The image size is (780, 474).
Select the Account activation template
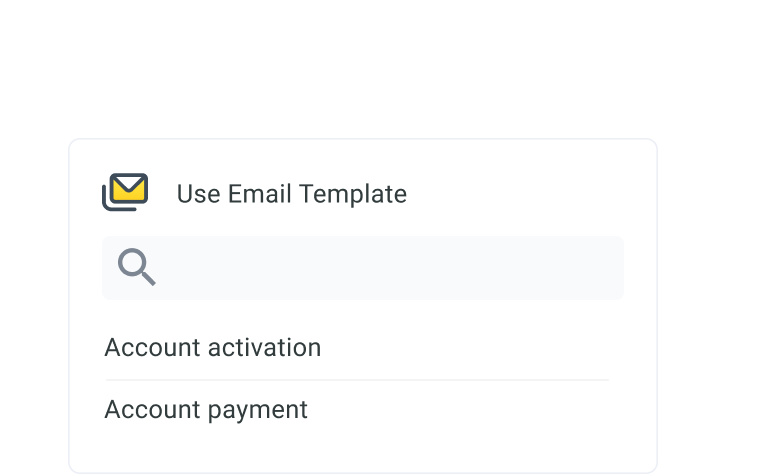pyautogui.click(x=213, y=348)
